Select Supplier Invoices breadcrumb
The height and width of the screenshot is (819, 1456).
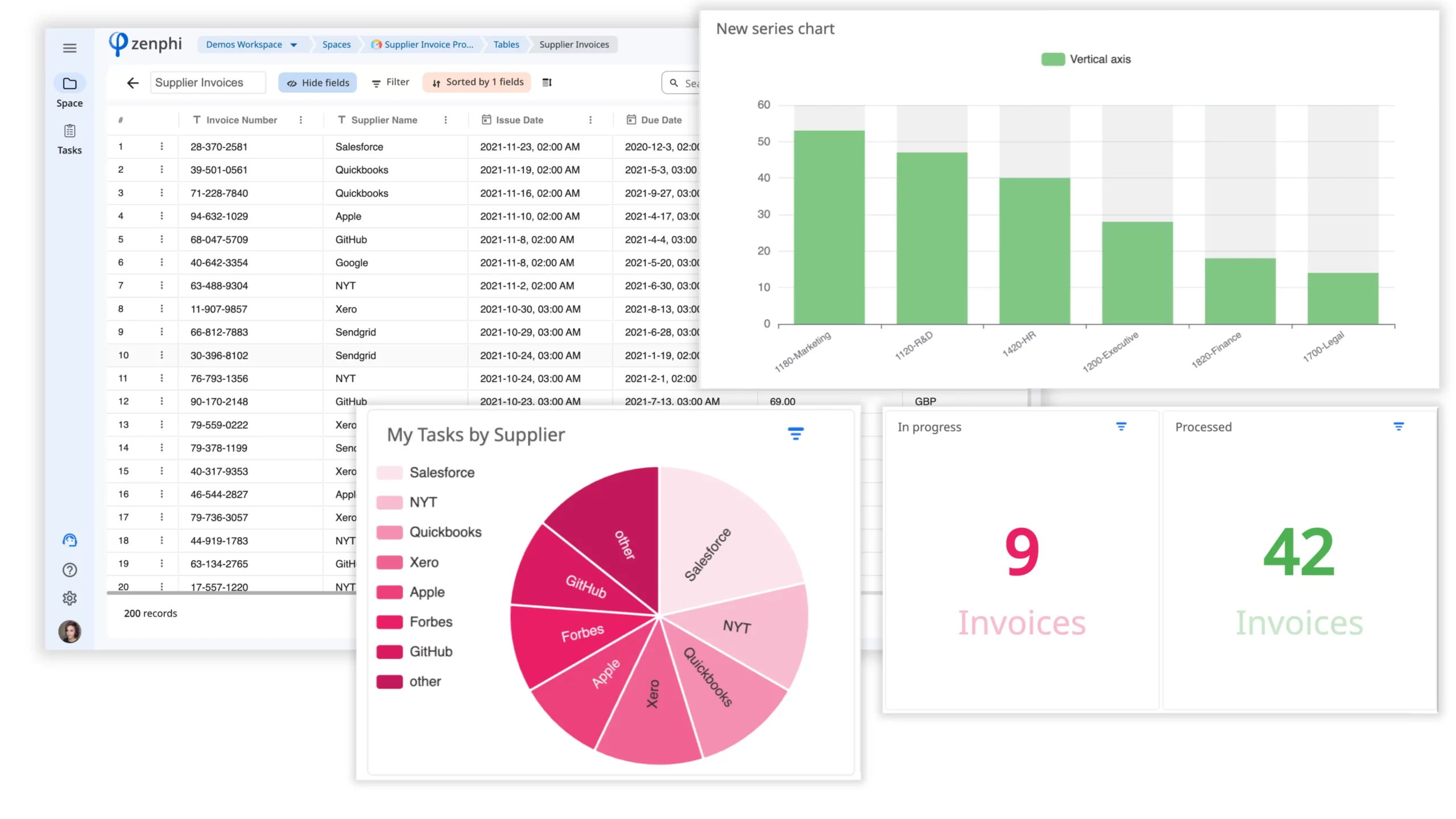point(574,44)
